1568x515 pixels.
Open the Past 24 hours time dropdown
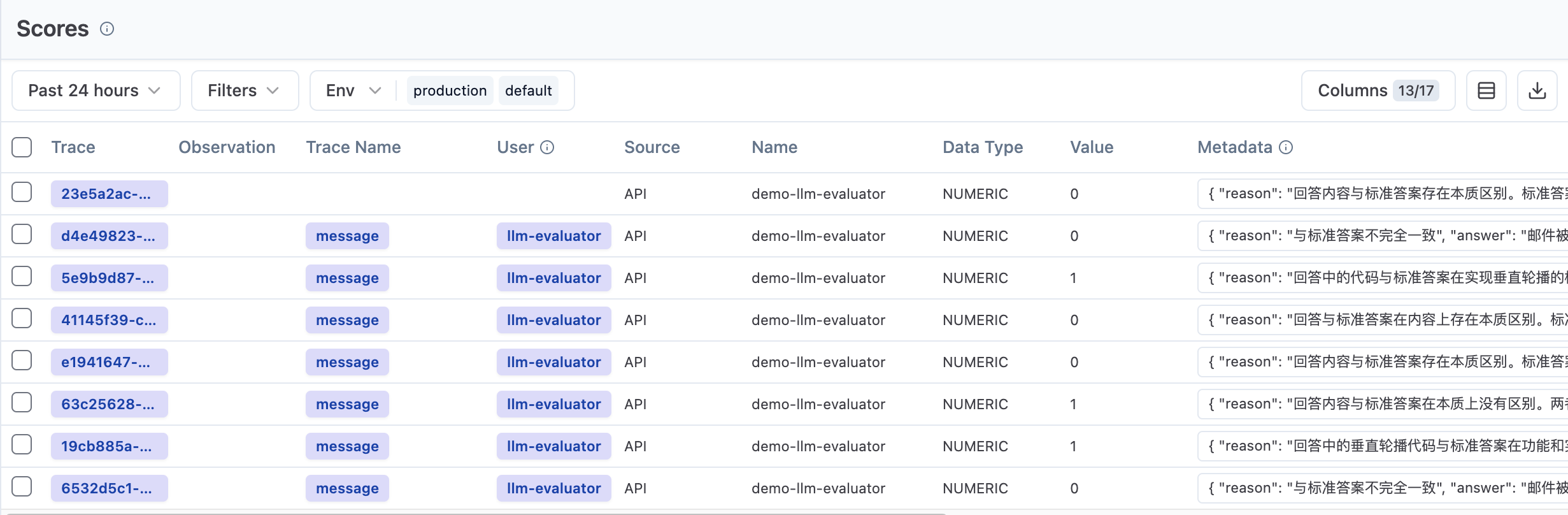96,91
